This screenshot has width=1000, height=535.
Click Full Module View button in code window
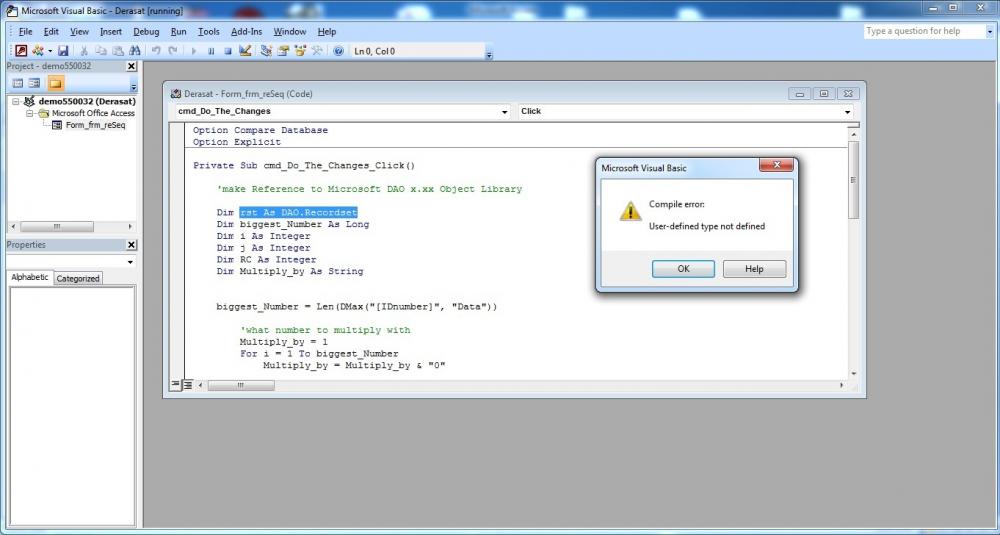pos(188,385)
